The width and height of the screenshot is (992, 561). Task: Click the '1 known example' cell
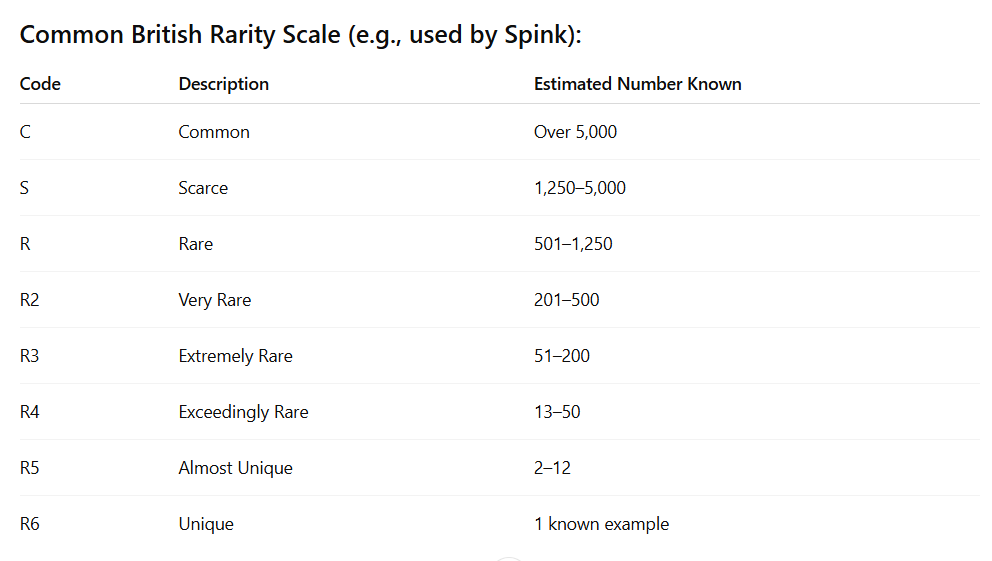(601, 524)
